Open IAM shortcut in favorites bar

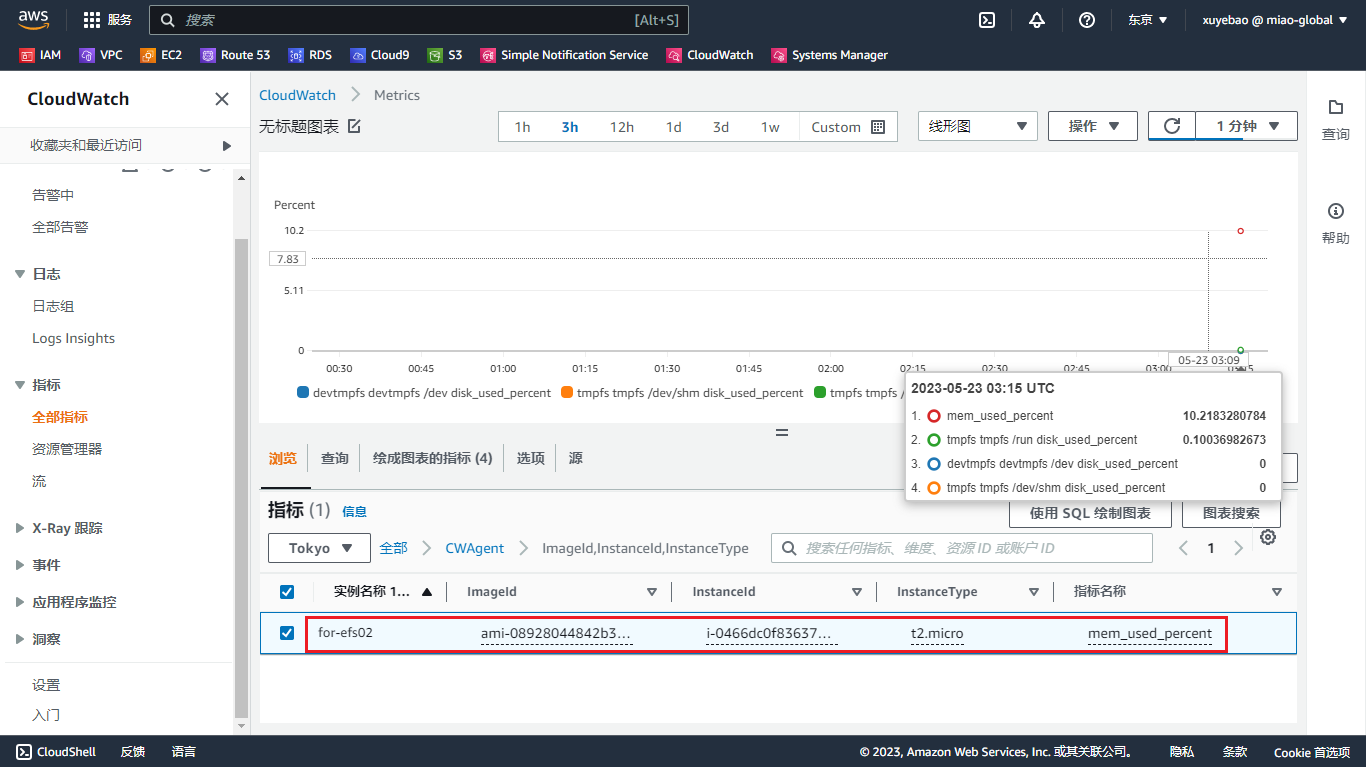(41, 55)
